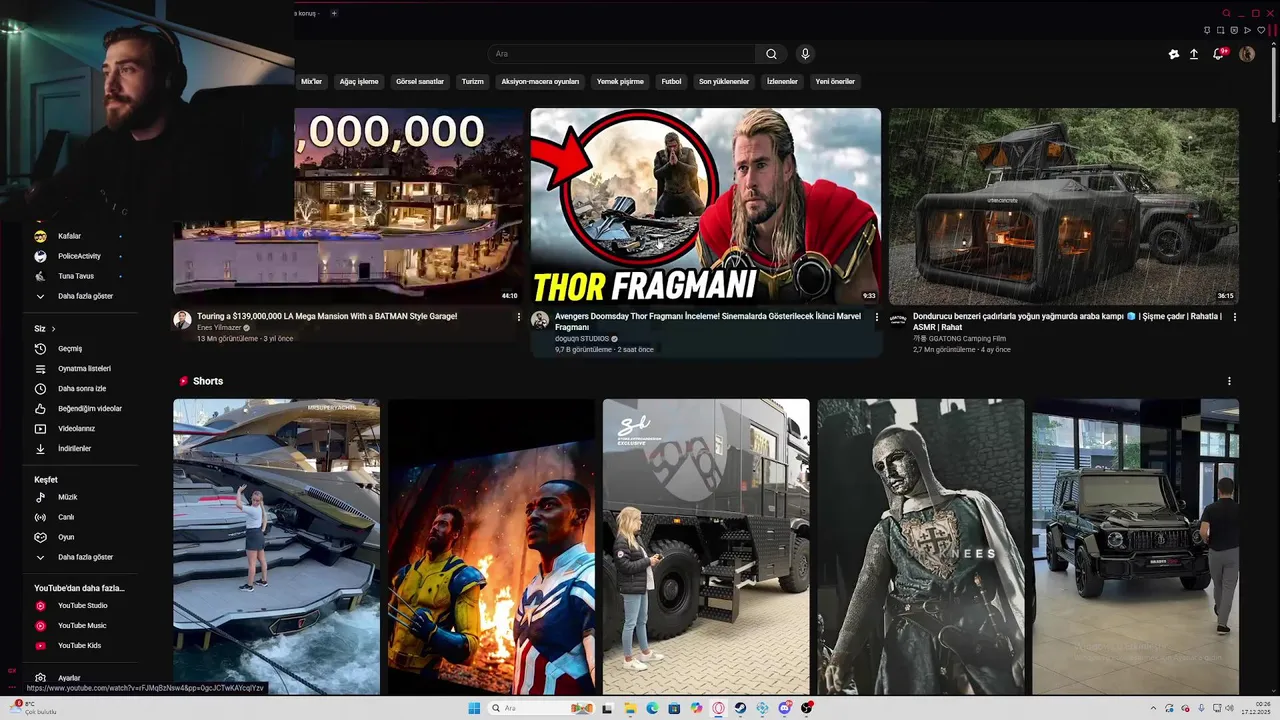Screen dimensions: 1280x720
Task: Open more options for Thor Fragmanı video
Action: 877,317
